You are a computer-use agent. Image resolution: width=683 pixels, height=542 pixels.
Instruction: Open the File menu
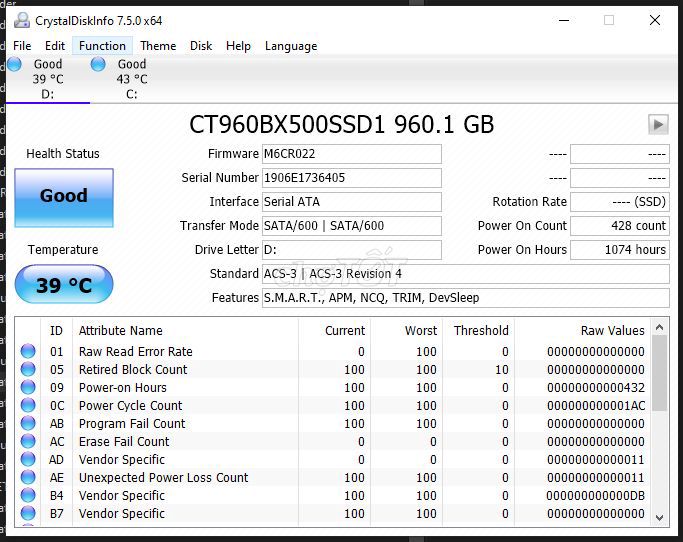click(x=22, y=46)
